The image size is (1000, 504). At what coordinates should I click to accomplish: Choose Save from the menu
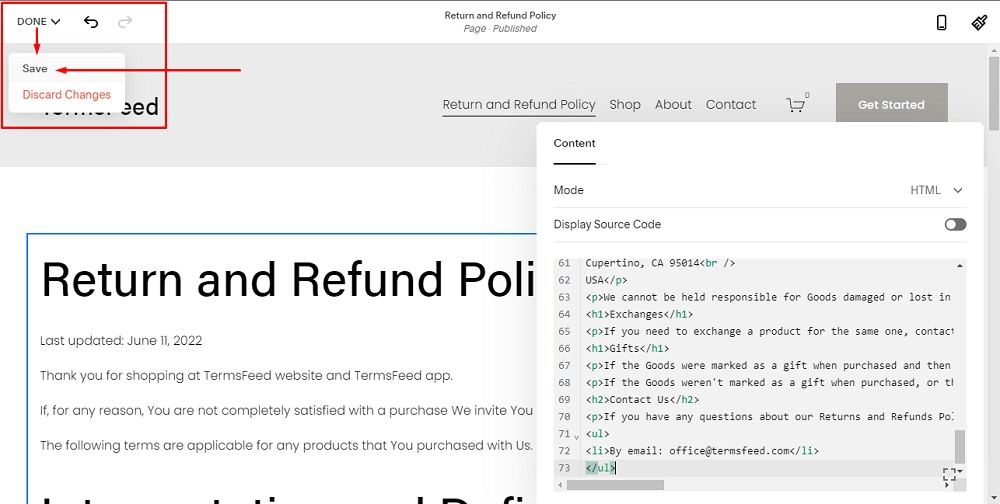35,68
